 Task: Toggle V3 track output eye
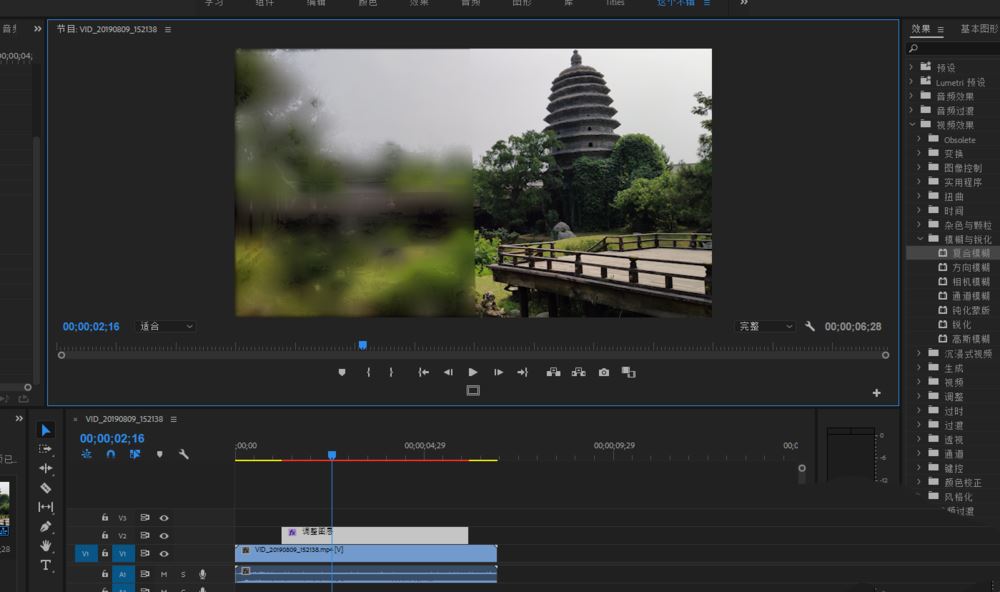pos(164,518)
